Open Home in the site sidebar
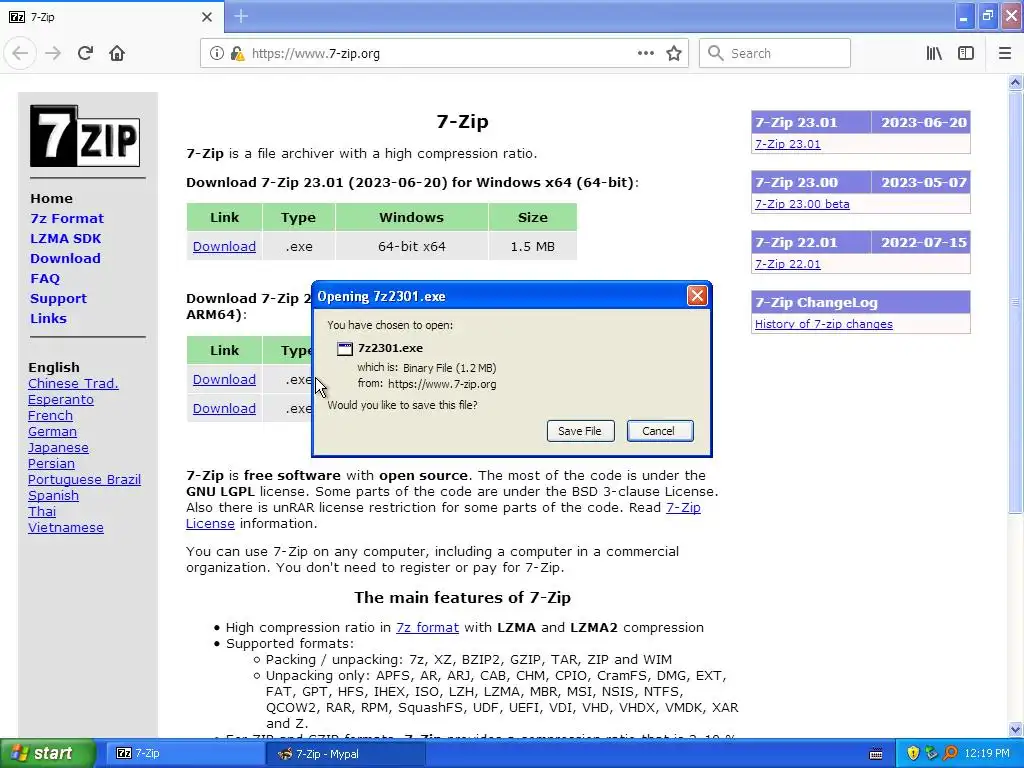Viewport: 1024px width, 768px height. (52, 199)
